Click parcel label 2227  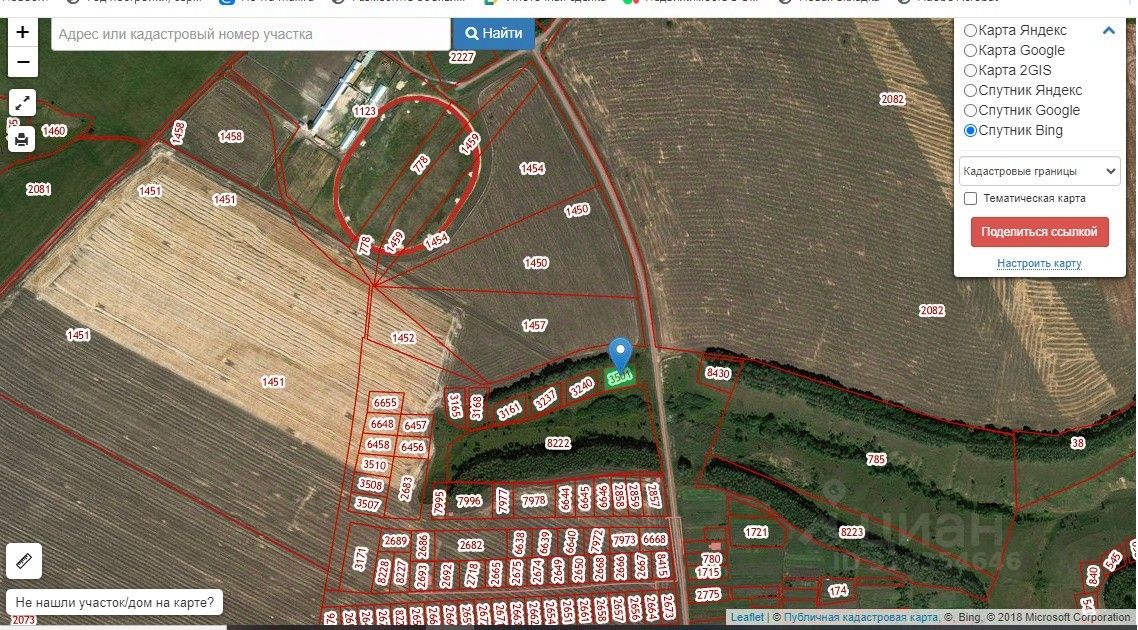point(462,57)
